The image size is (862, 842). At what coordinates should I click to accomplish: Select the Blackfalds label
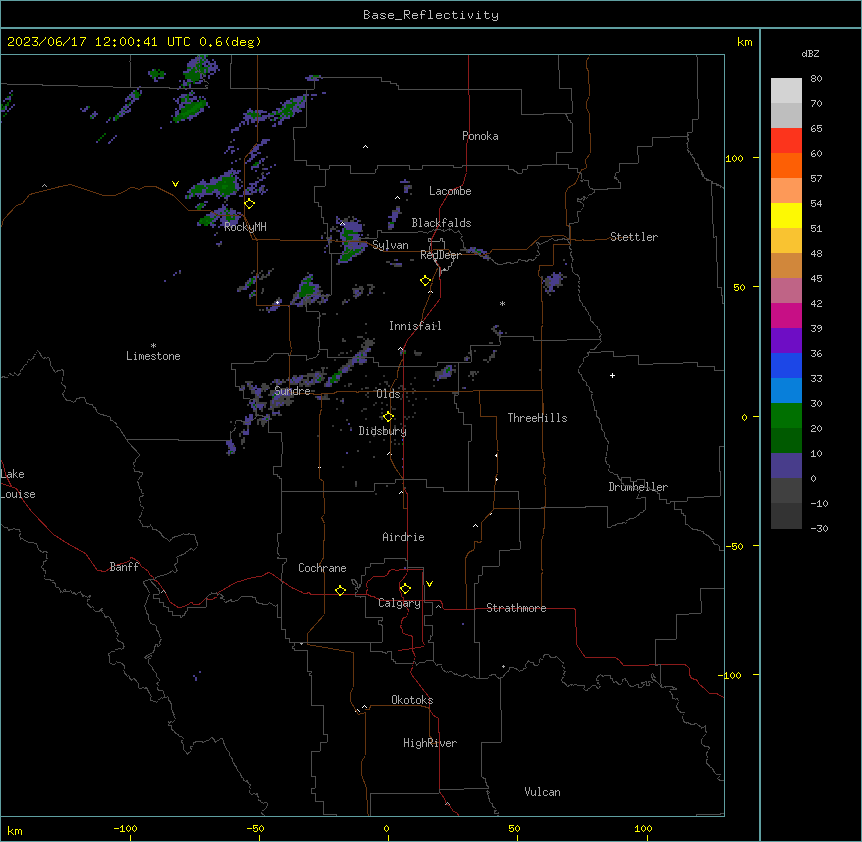tap(441, 223)
